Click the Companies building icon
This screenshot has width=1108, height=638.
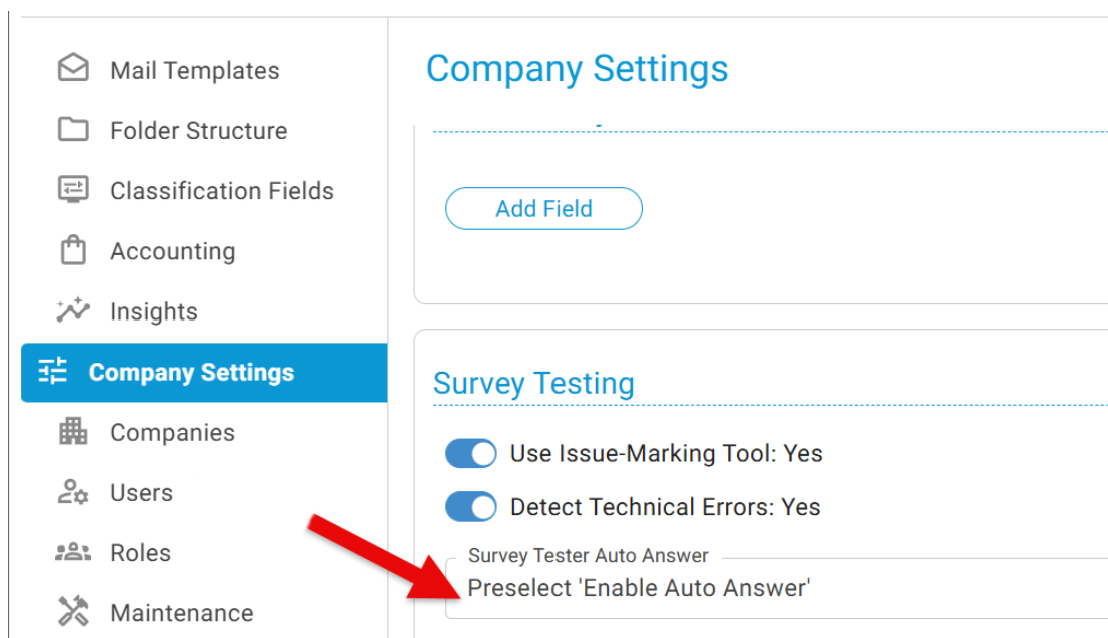pyautogui.click(x=73, y=432)
